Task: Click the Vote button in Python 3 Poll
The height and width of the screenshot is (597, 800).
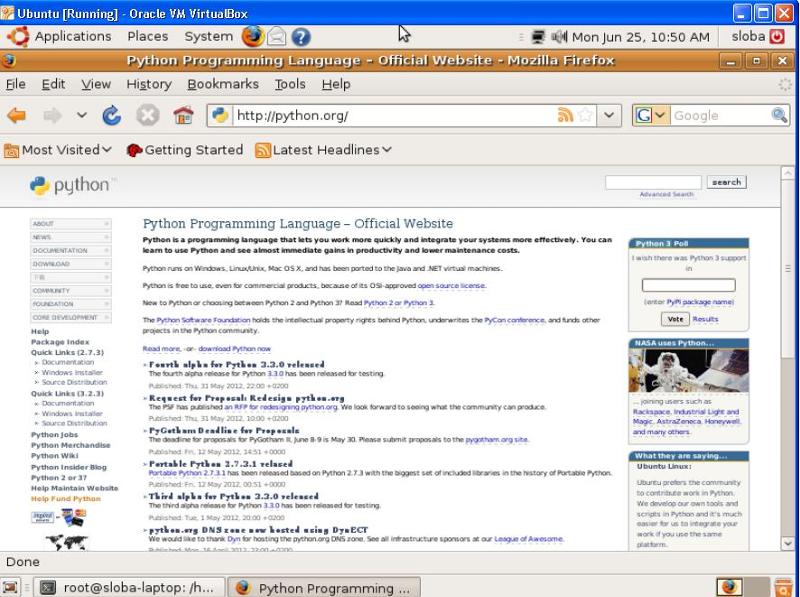Action: (x=675, y=319)
